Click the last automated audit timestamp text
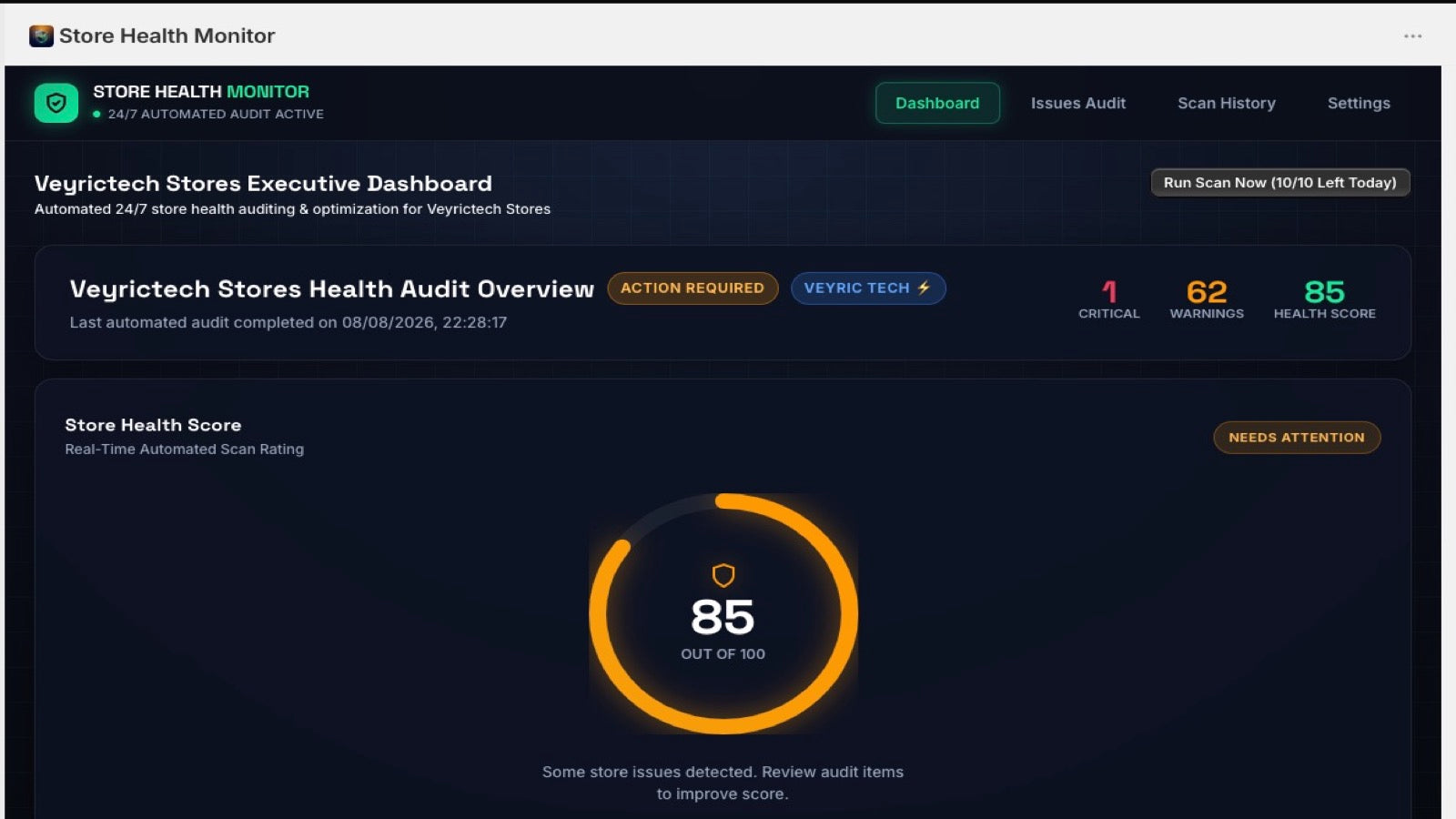The height and width of the screenshot is (819, 1456). click(x=288, y=322)
